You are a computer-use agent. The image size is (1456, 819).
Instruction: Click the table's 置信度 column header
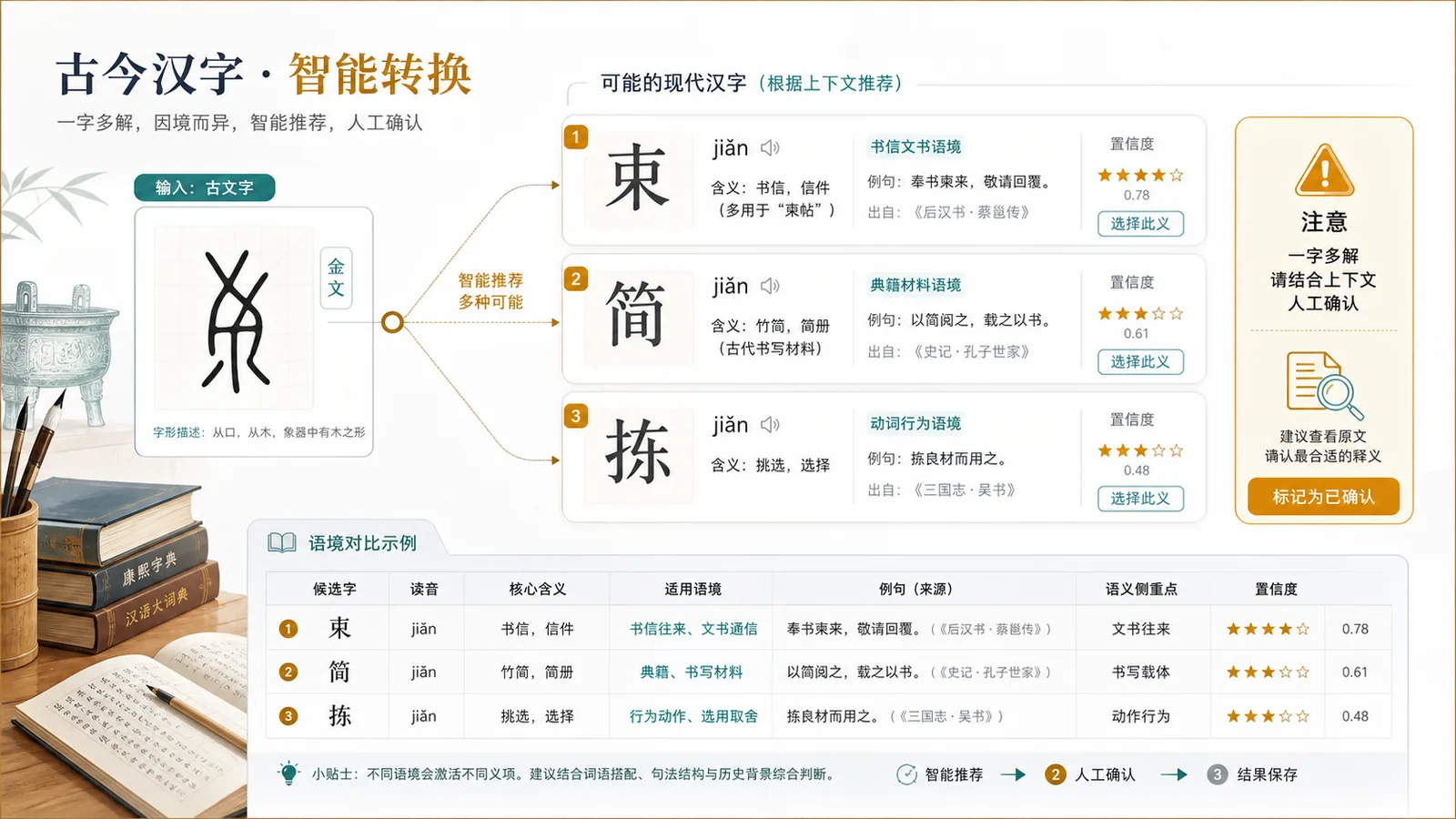pyautogui.click(x=1276, y=589)
